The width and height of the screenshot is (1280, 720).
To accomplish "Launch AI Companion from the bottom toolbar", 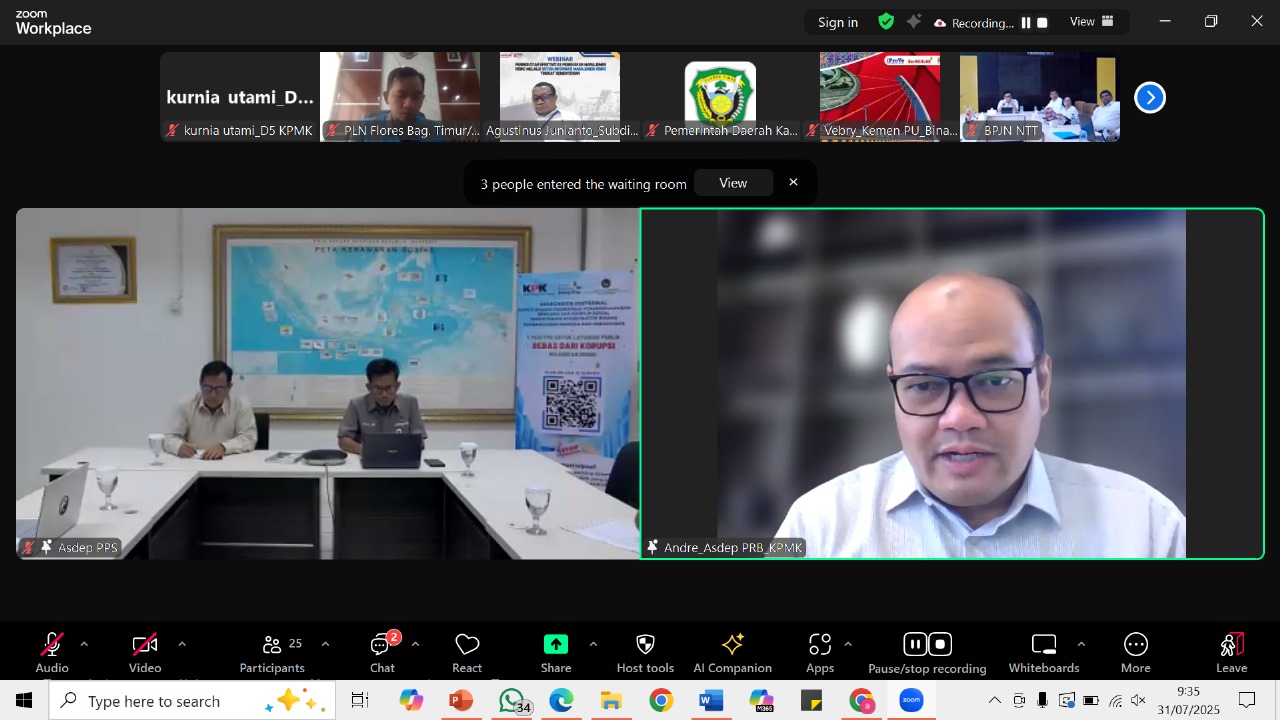I will tap(732, 652).
